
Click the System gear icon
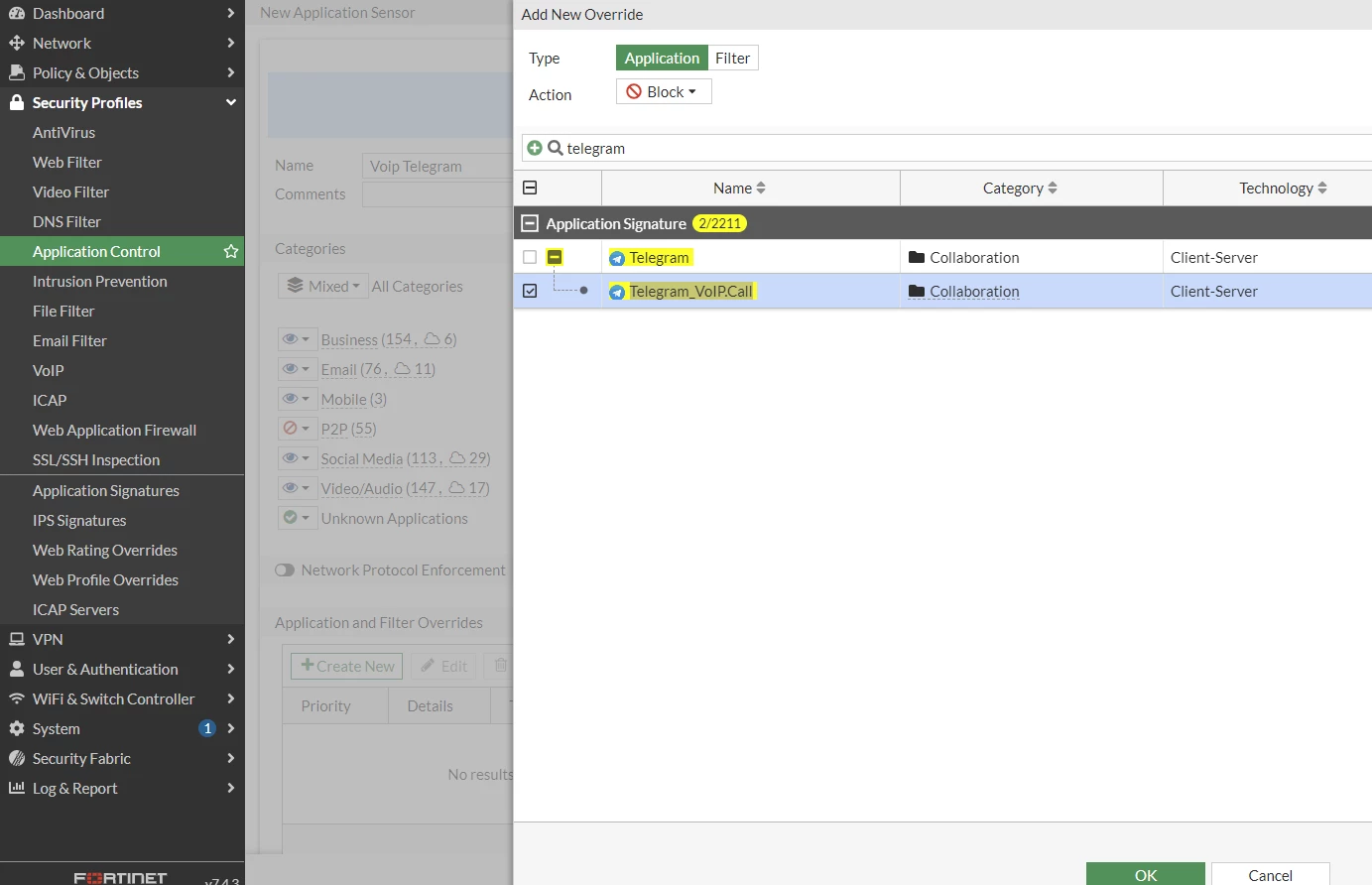[x=16, y=729]
